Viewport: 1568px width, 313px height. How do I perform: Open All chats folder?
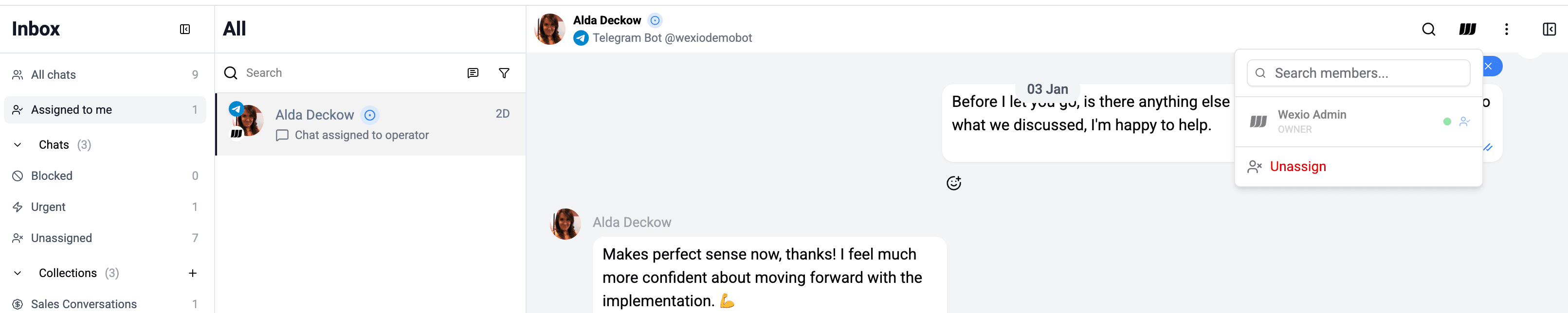tap(54, 75)
